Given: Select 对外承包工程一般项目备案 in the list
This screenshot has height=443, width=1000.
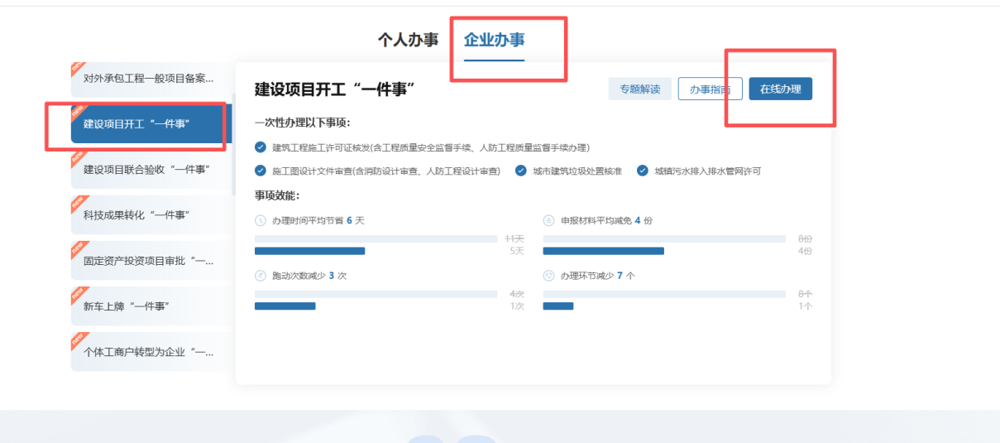Looking at the screenshot, I should click(x=152, y=80).
